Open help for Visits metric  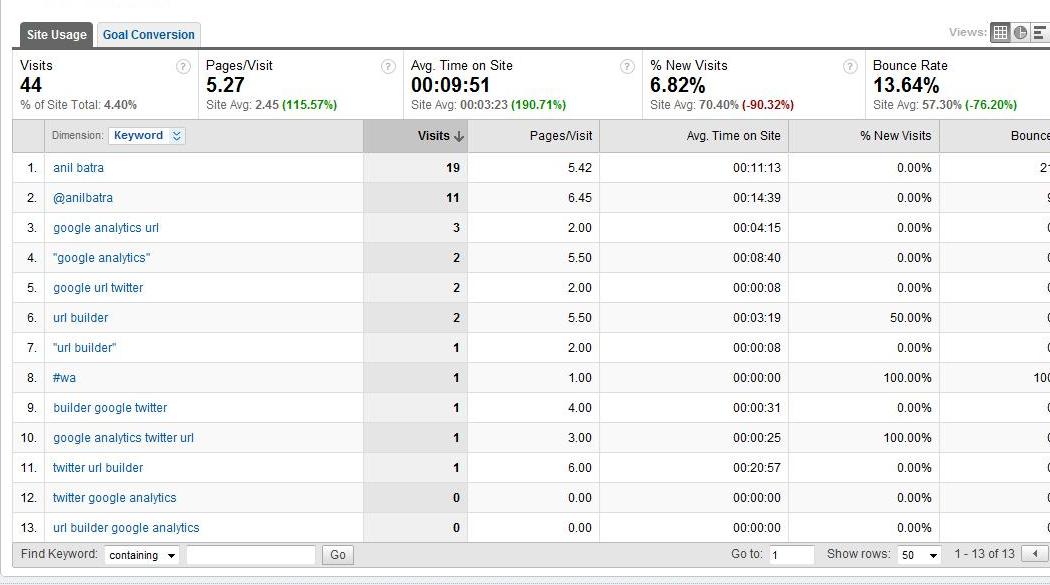pyautogui.click(x=183, y=67)
